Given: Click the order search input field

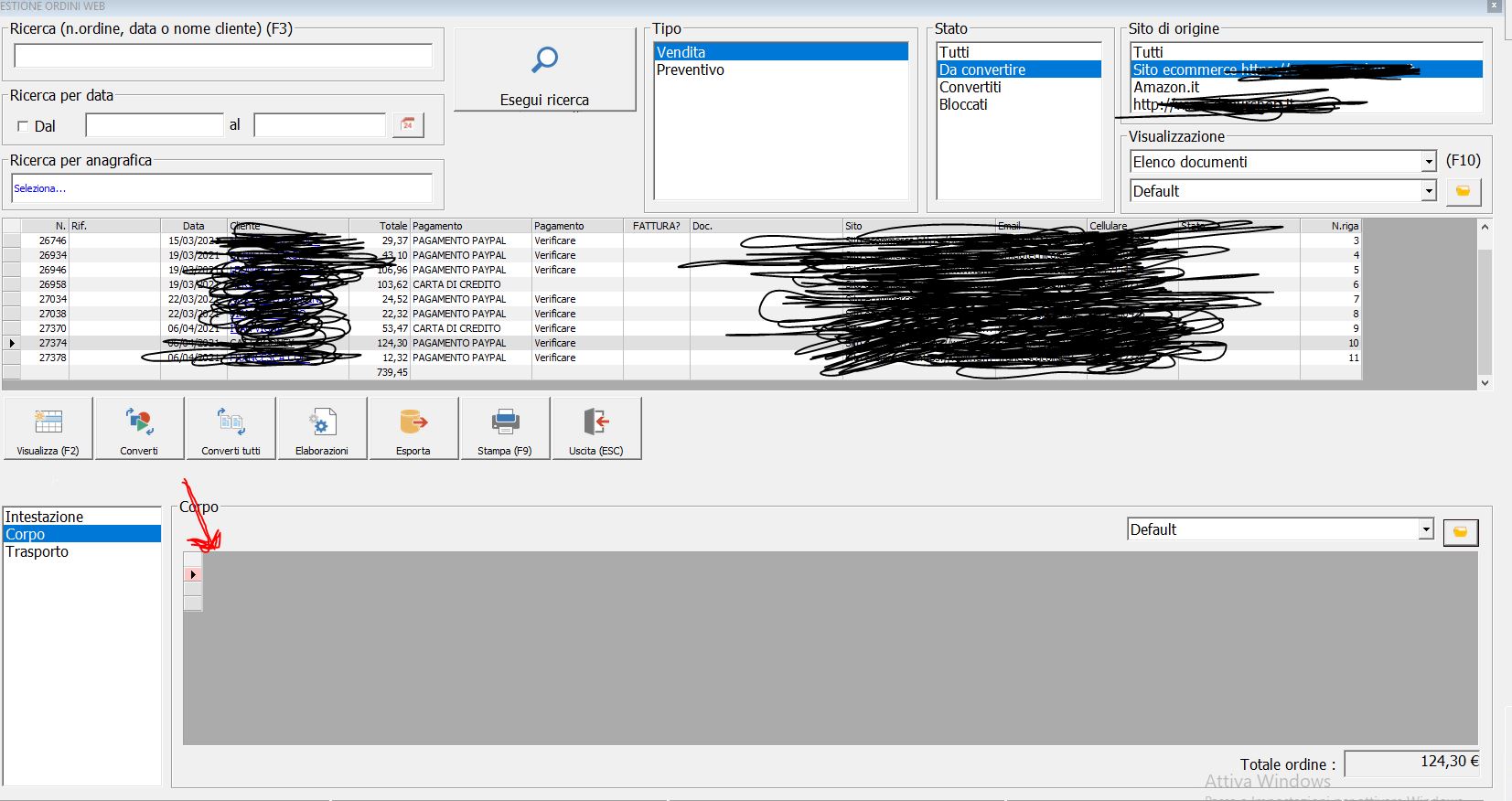Looking at the screenshot, I should click(x=223, y=55).
